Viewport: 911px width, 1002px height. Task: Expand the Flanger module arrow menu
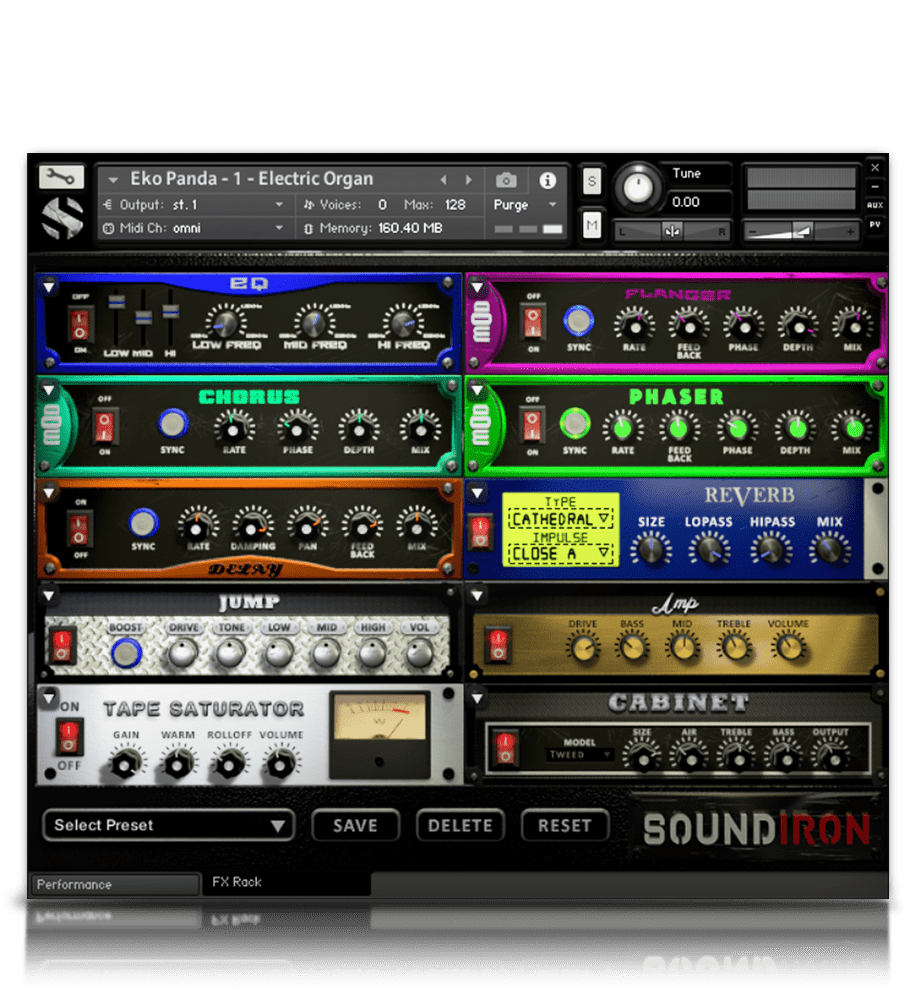click(477, 288)
